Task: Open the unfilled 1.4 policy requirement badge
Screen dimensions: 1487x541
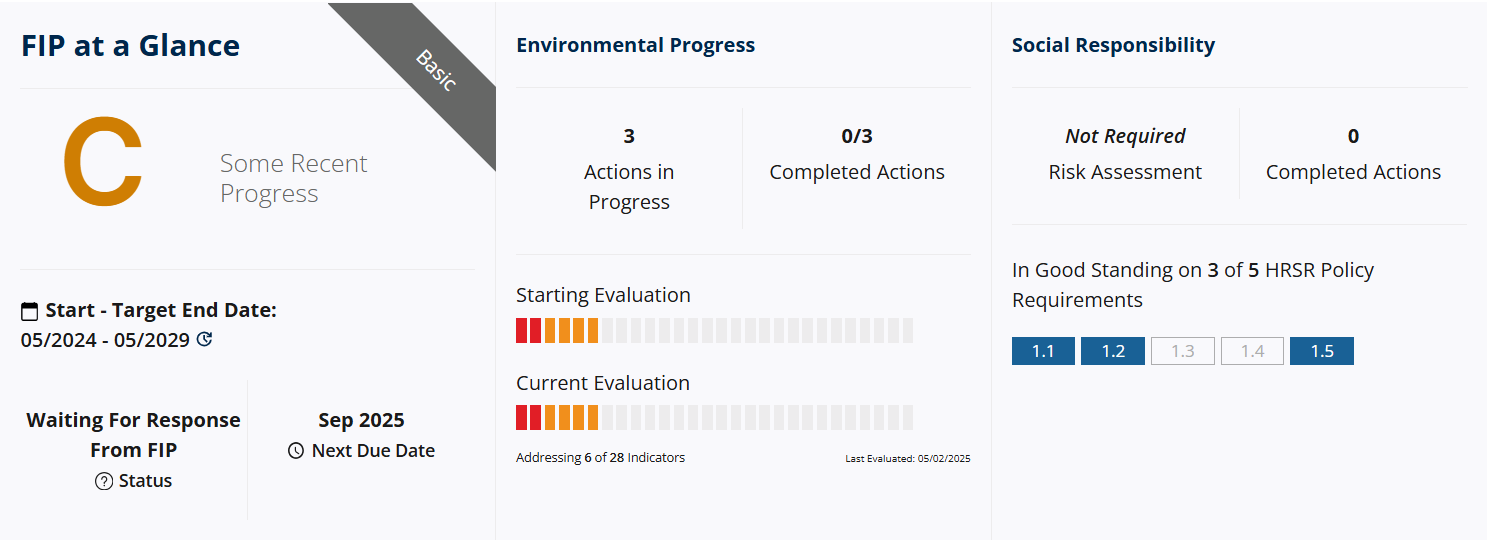Action: click(1252, 351)
